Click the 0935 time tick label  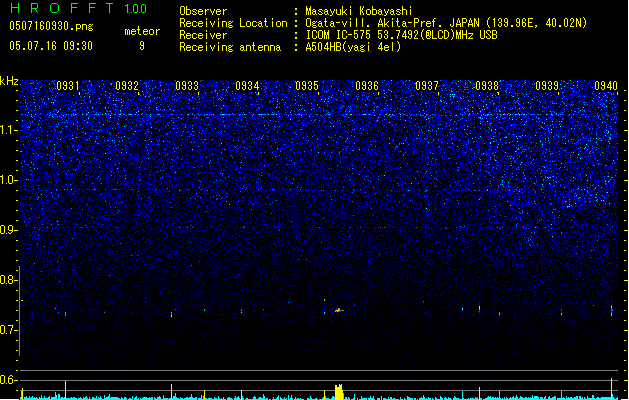coord(307,86)
